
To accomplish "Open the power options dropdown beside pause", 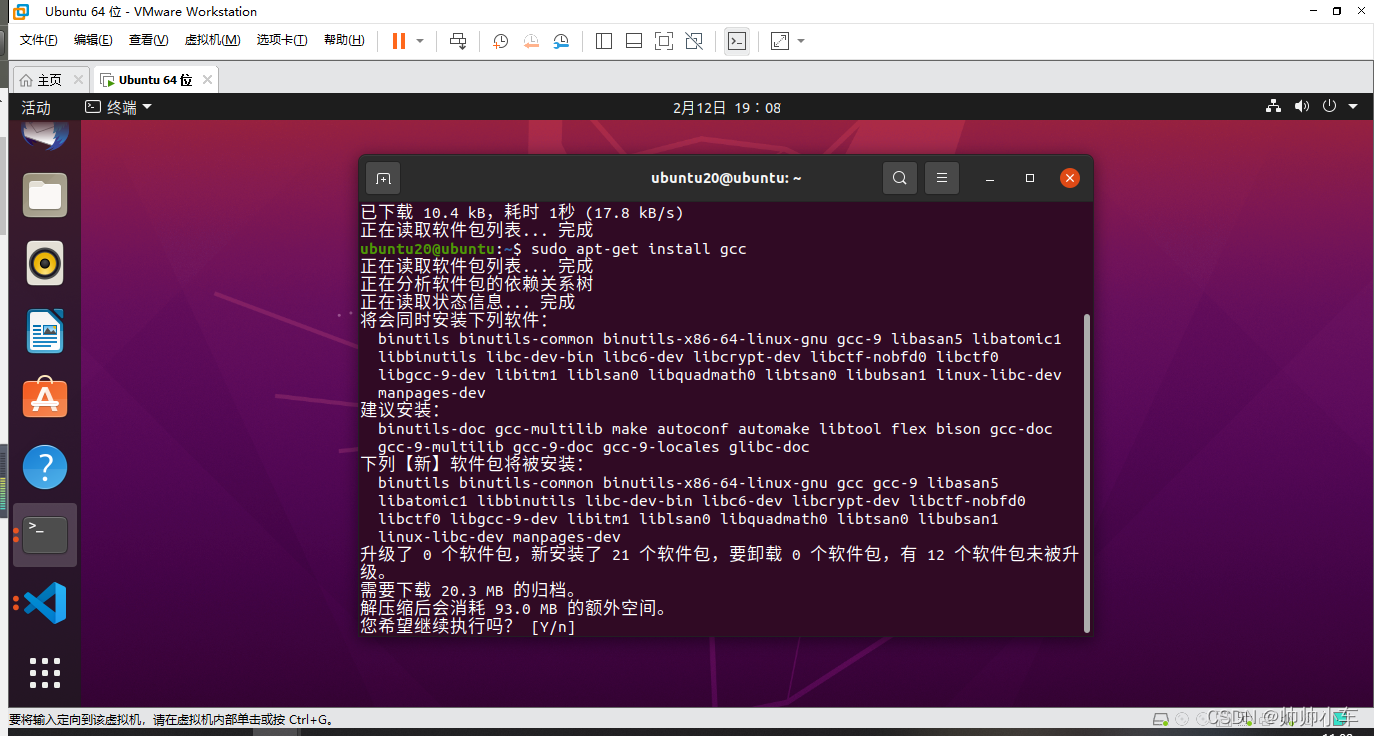I will coord(420,41).
